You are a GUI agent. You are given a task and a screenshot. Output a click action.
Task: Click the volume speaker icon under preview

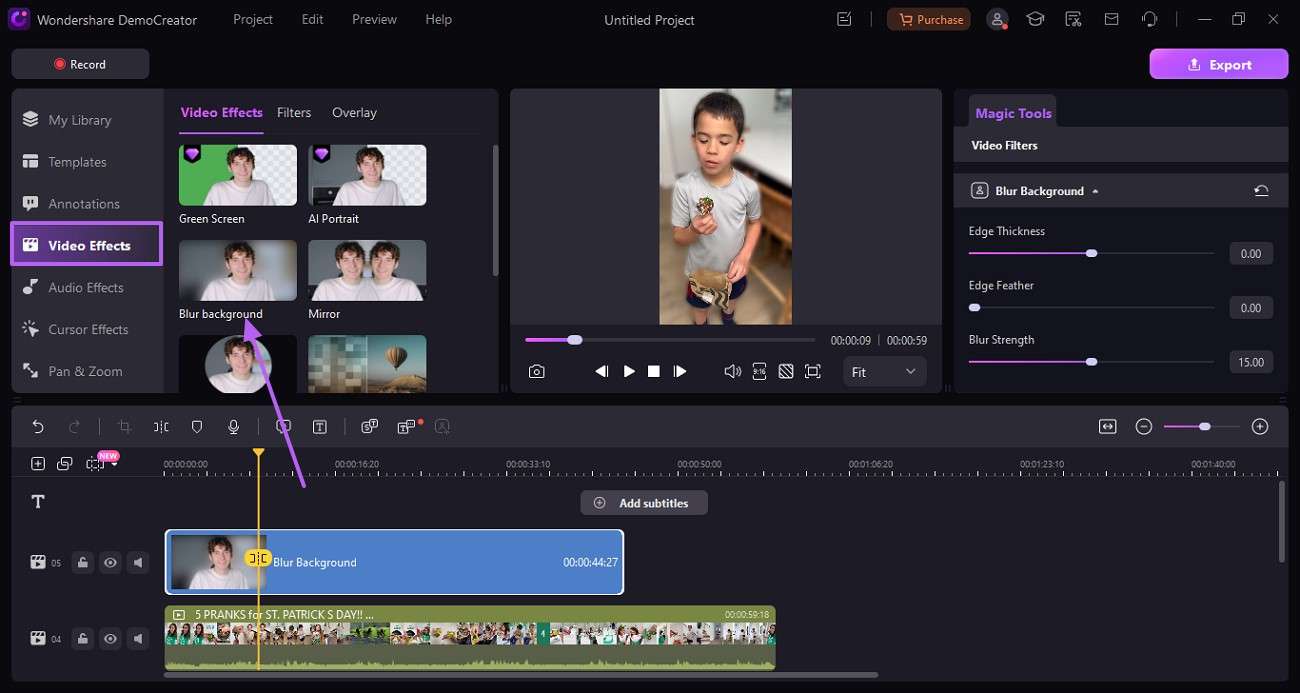[x=732, y=371]
